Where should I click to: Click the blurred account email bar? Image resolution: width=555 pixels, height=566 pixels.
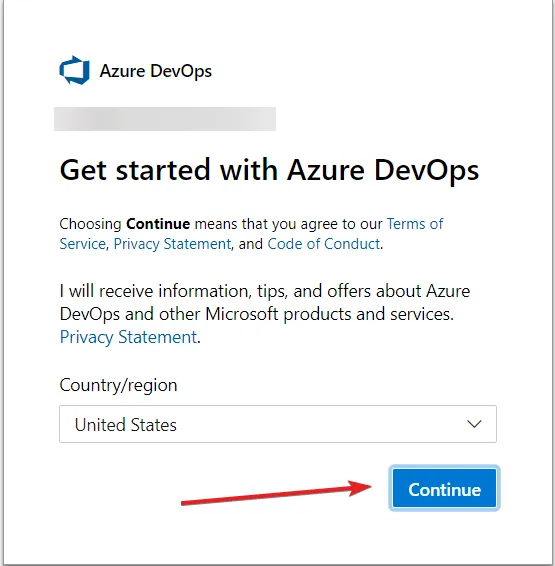coord(165,119)
